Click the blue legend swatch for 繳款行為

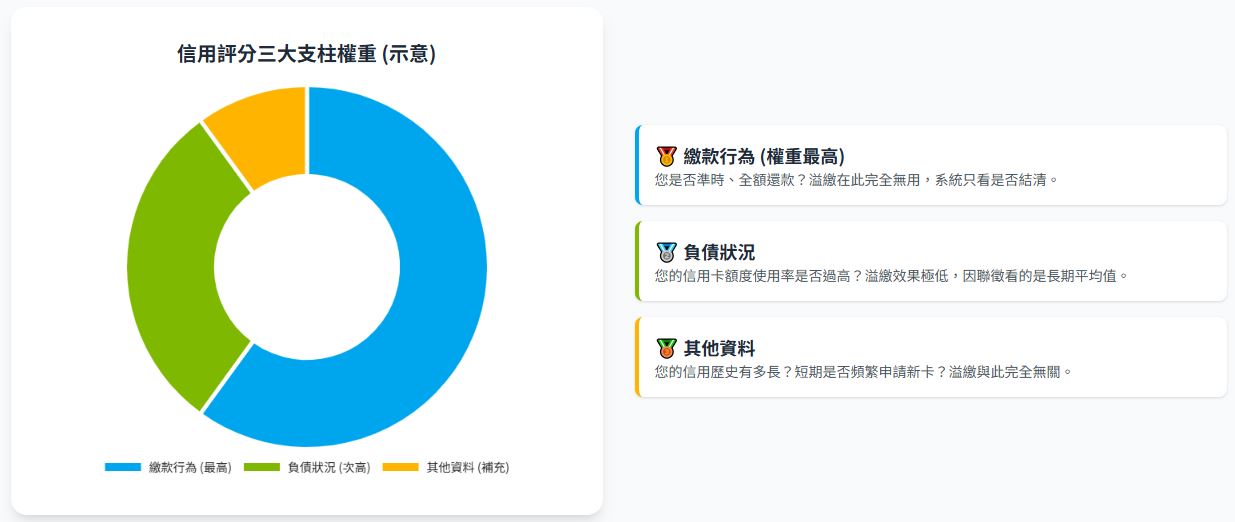coord(123,467)
